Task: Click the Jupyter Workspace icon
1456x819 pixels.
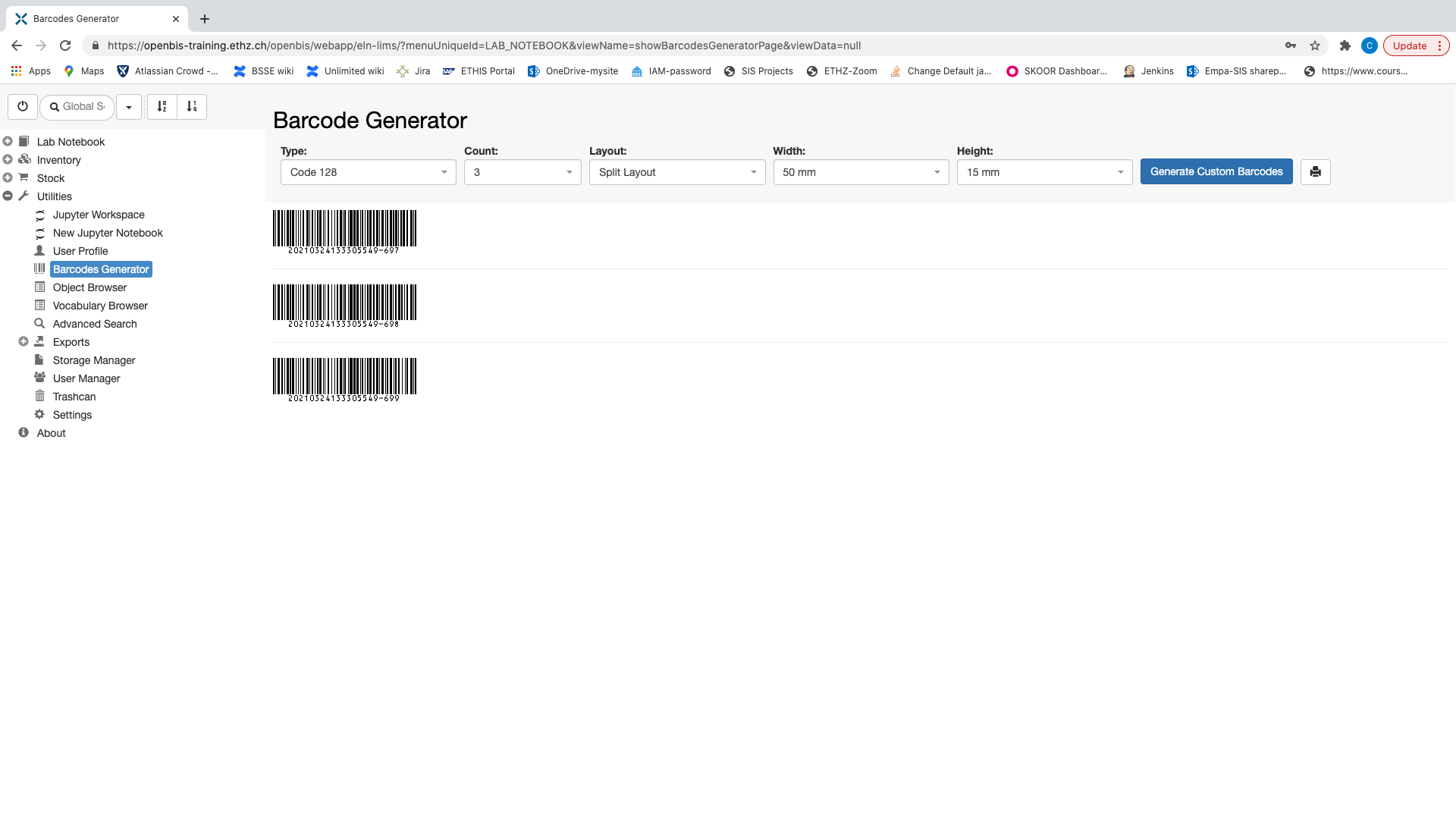Action: click(x=40, y=215)
